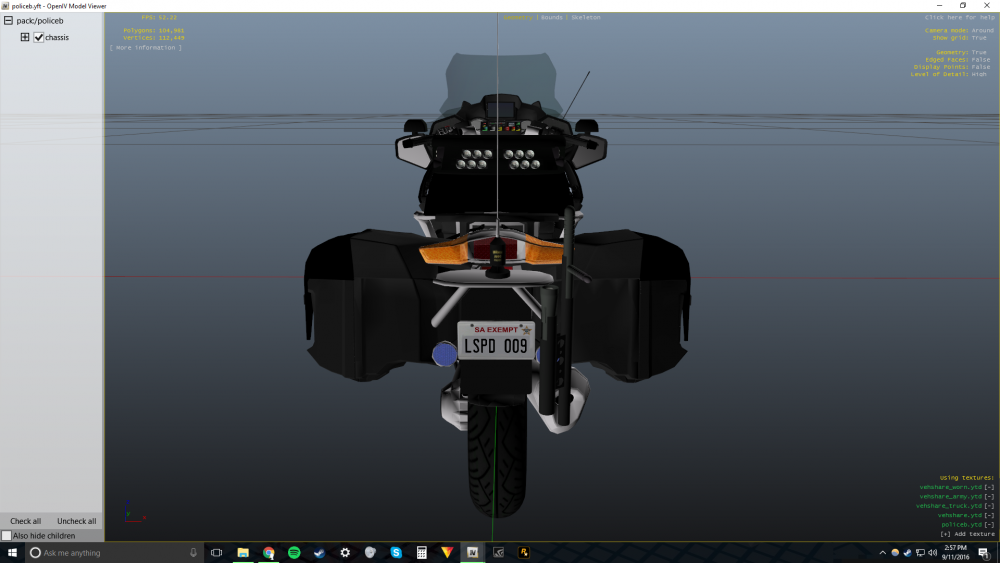Click the FPS counter readout

pos(159,17)
